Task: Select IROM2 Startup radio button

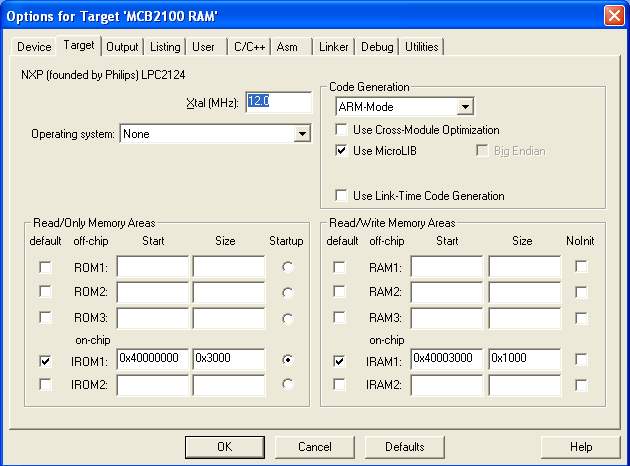Action: 289,384
